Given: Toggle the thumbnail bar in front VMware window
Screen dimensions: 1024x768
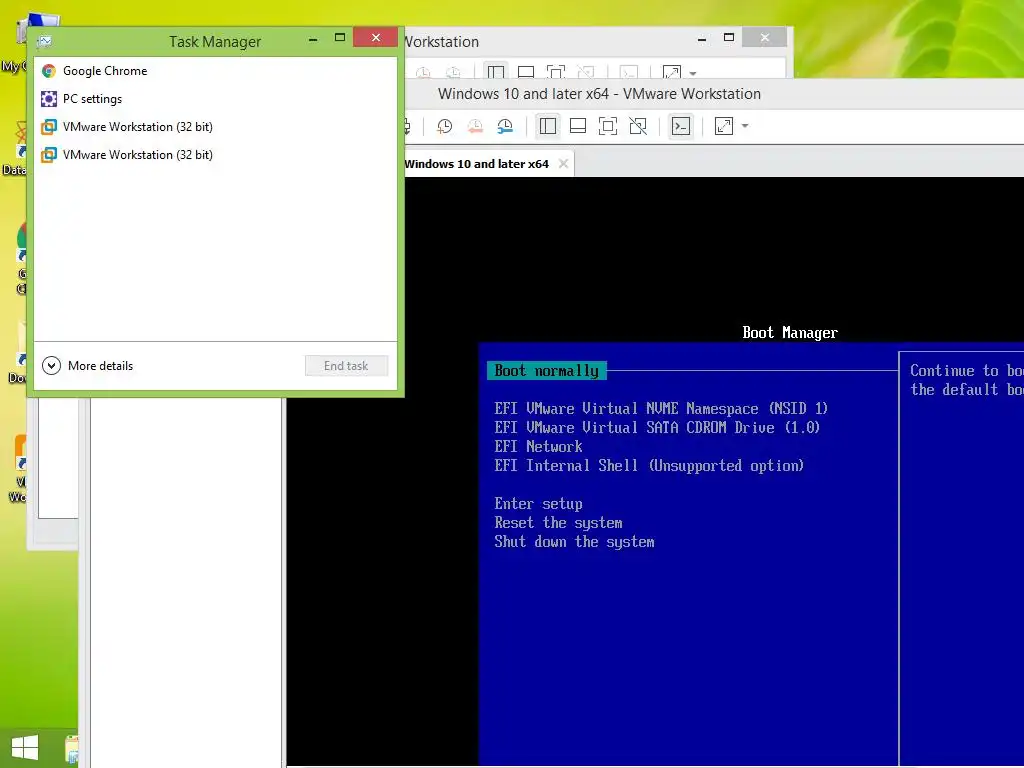Looking at the screenshot, I should coord(578,126).
